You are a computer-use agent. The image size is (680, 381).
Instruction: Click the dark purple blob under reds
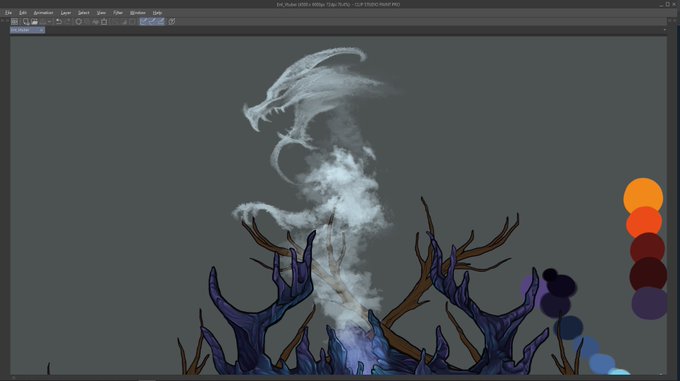click(x=649, y=303)
